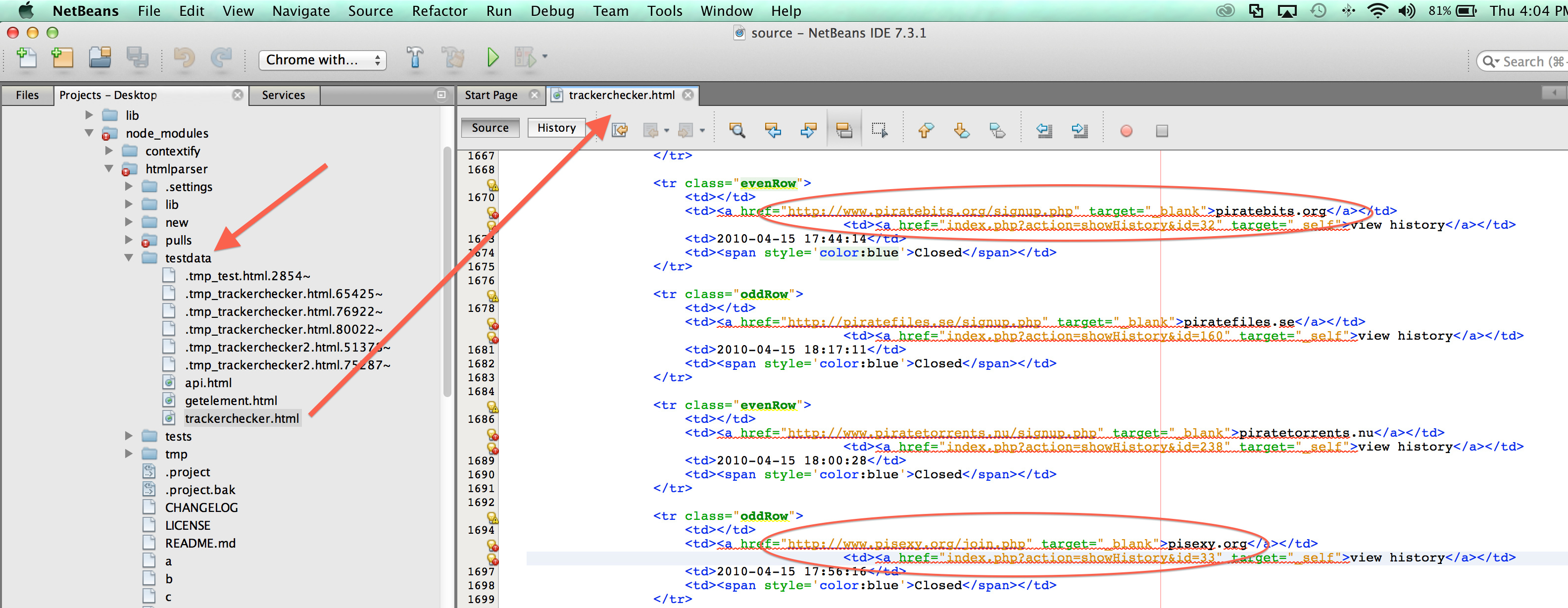Click the Save All toolbar icon
Viewport: 1568px width, 608px height.
coord(137,58)
